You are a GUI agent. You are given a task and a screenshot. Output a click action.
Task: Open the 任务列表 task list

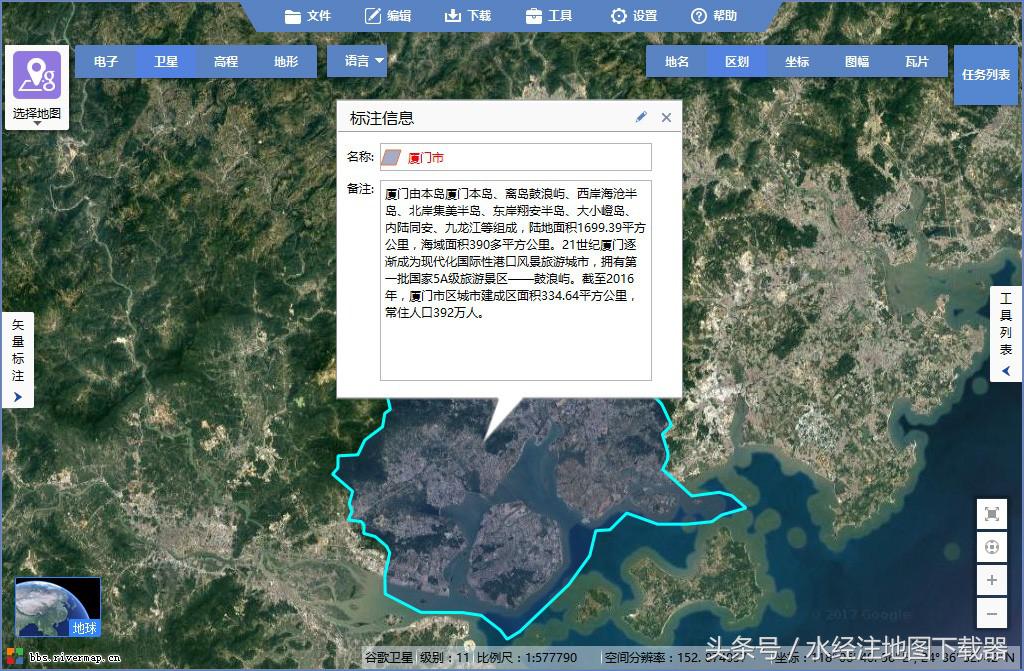(986, 74)
